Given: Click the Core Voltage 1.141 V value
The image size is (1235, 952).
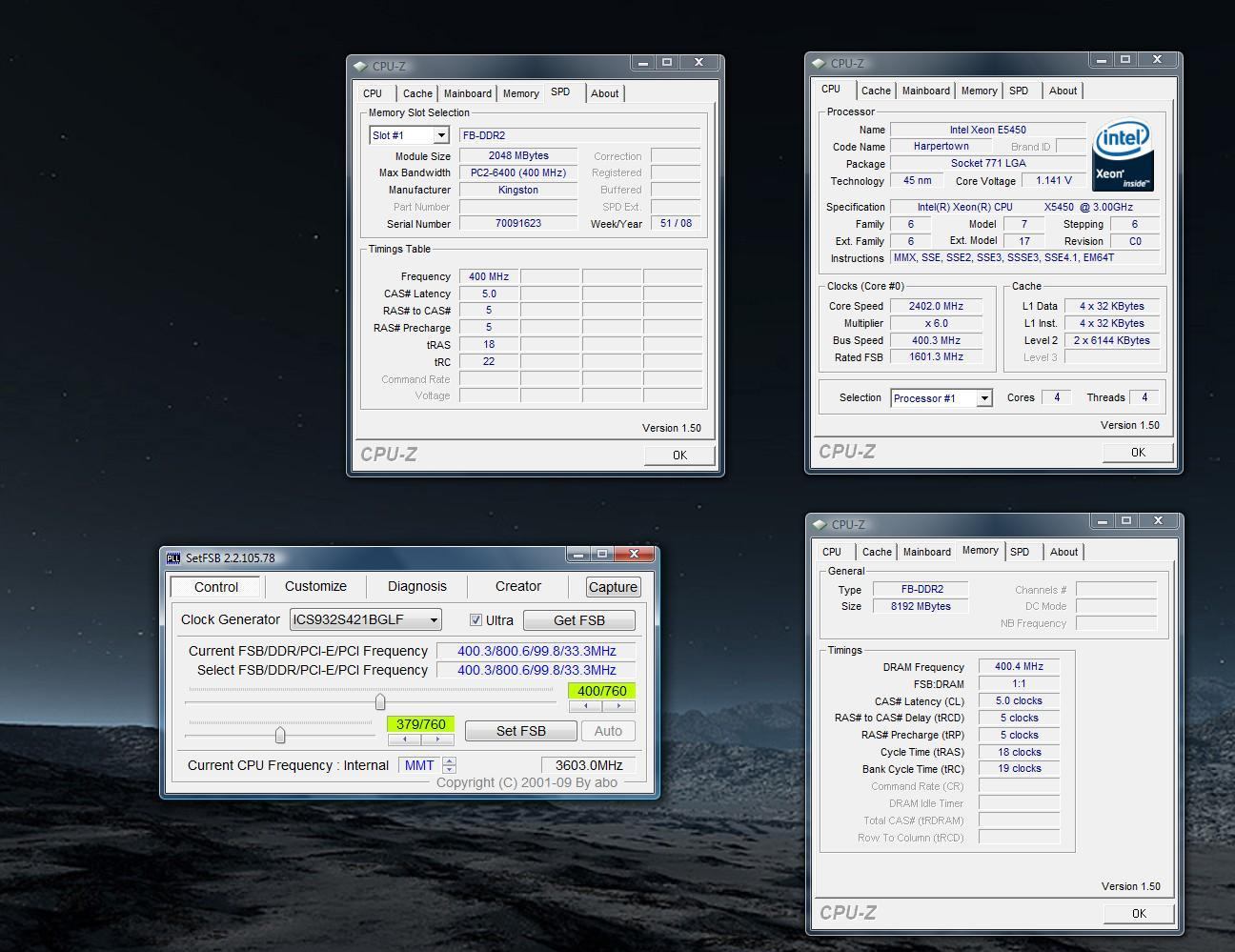Looking at the screenshot, I should coord(1054,180).
